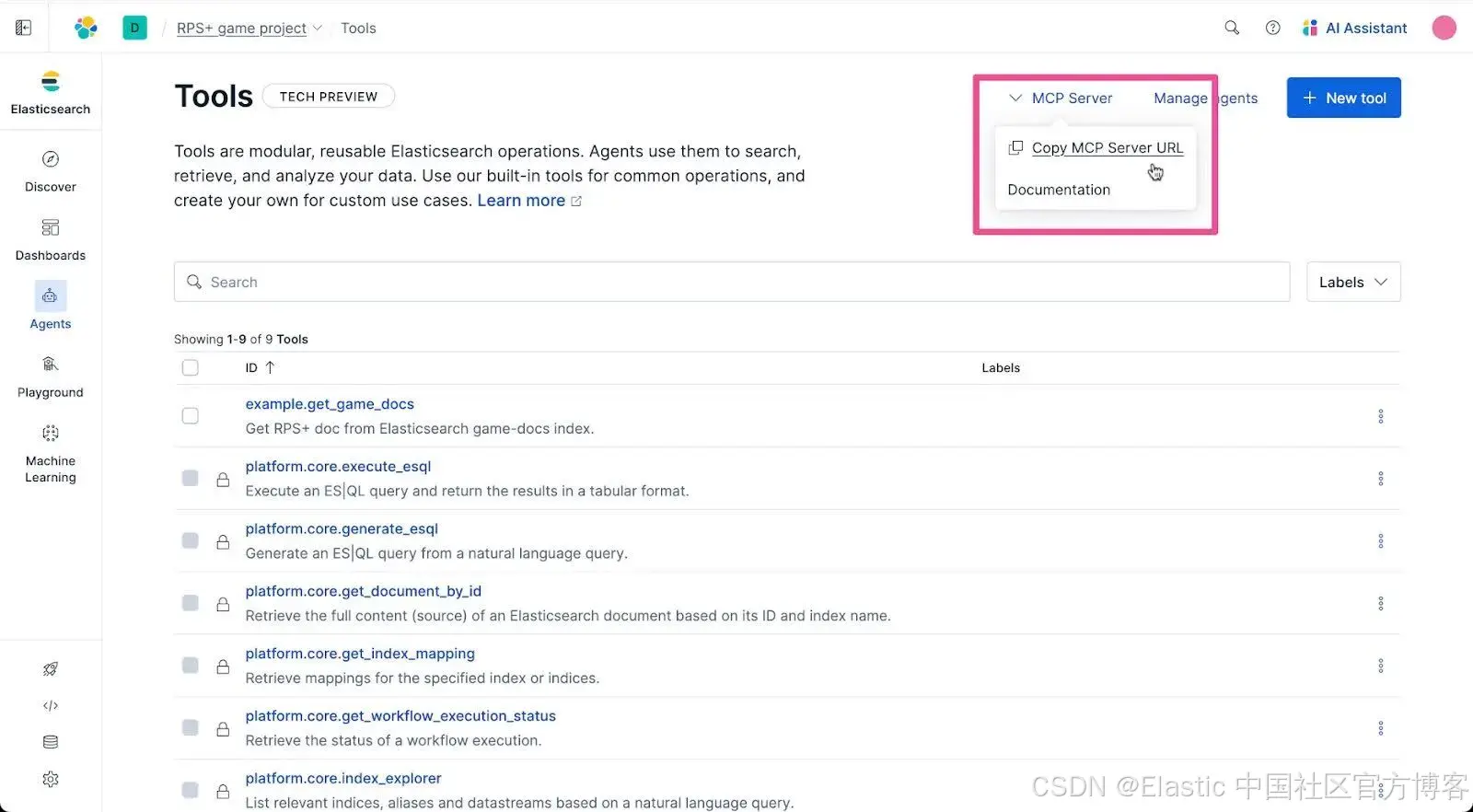The width and height of the screenshot is (1473, 812).
Task: Click disabled checkbox for platform.core.index_explorer
Action: pos(191,790)
